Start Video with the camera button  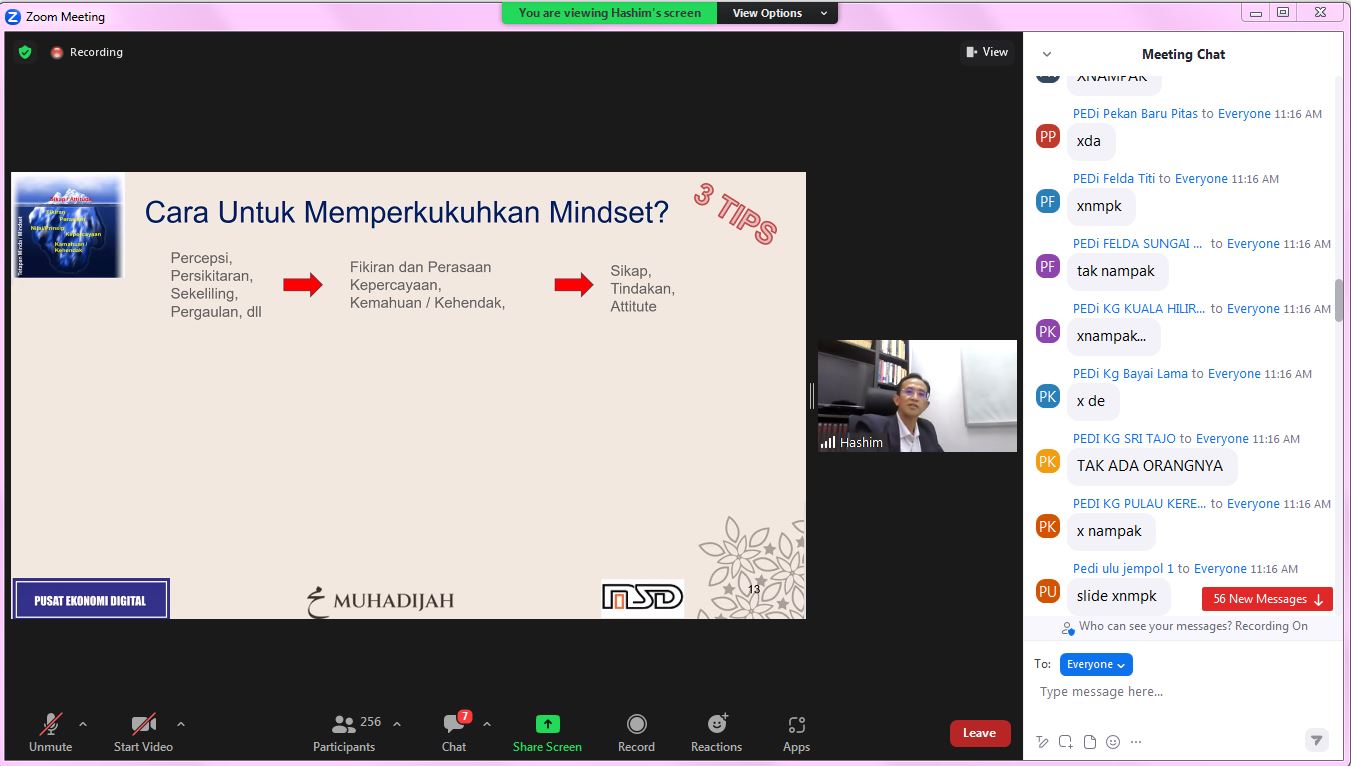pos(143,732)
